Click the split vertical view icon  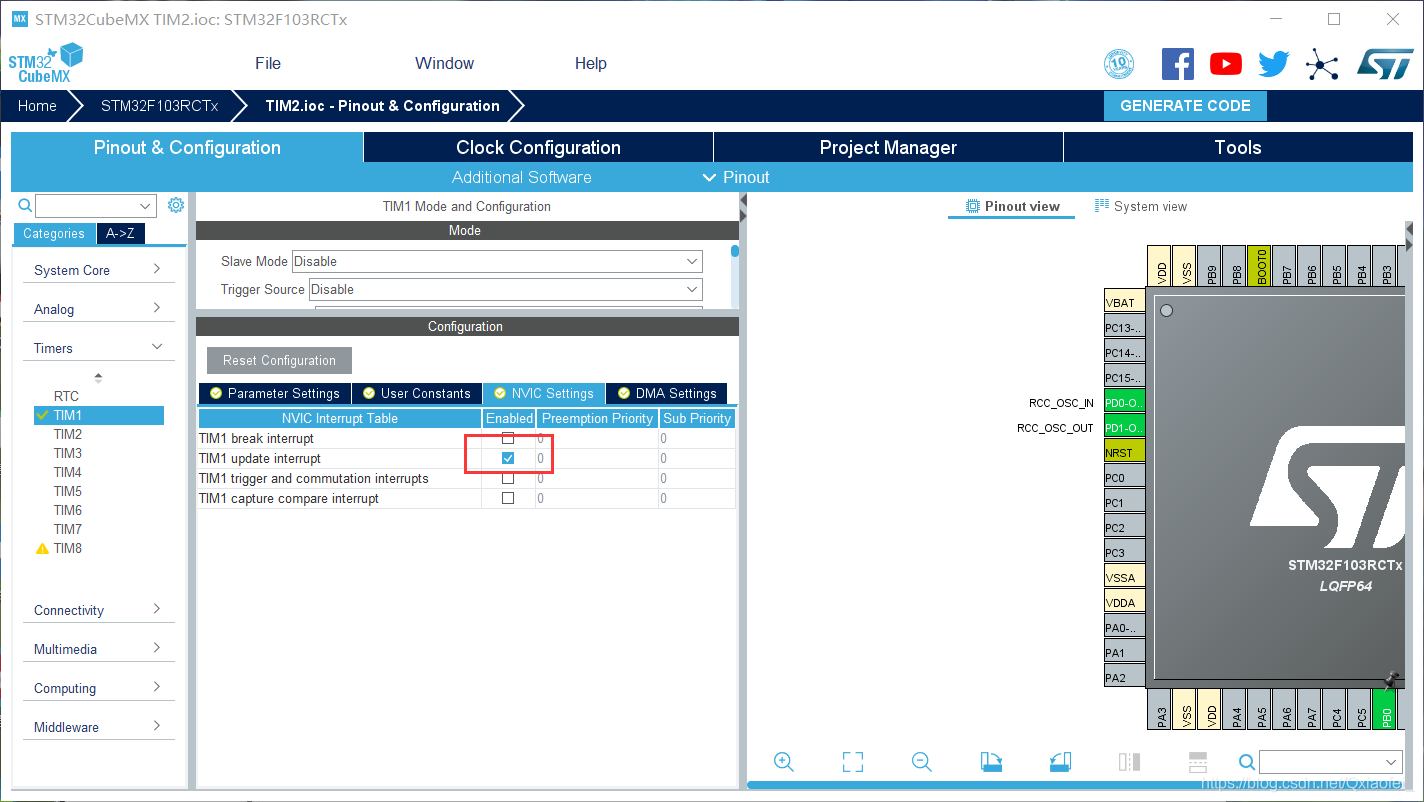coord(1129,762)
